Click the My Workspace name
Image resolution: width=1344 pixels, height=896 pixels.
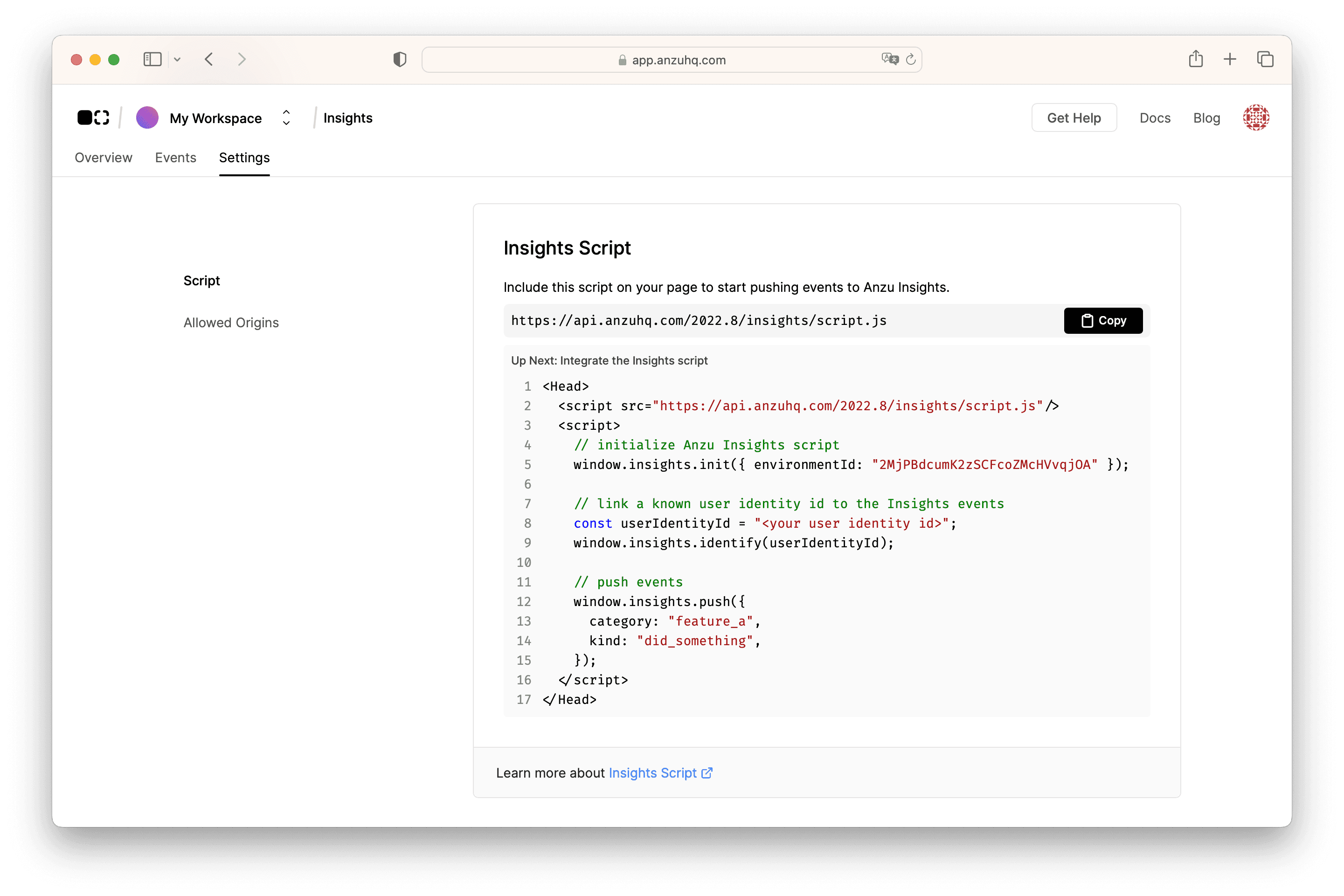pyautogui.click(x=215, y=118)
